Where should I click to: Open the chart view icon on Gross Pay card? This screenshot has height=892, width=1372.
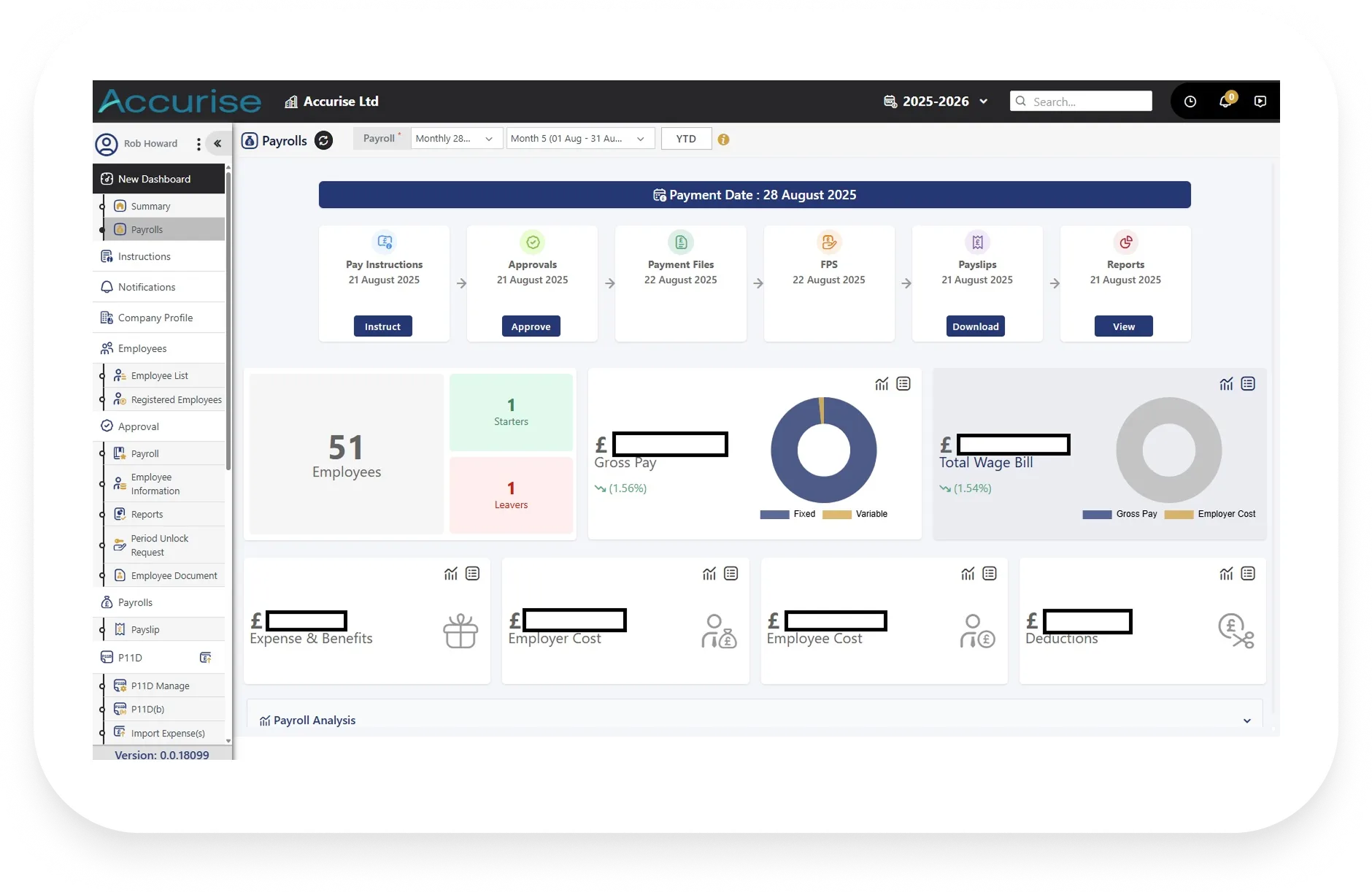click(882, 383)
